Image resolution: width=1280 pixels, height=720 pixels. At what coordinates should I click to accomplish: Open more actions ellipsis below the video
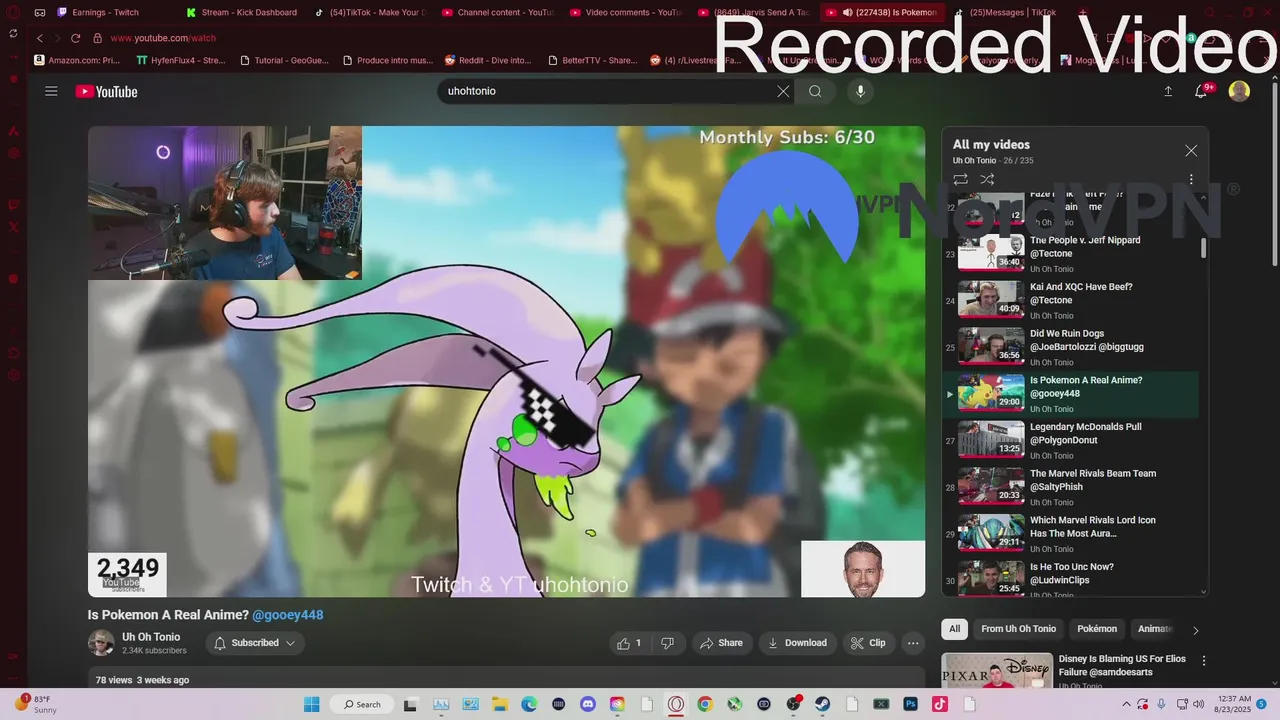[x=913, y=643]
